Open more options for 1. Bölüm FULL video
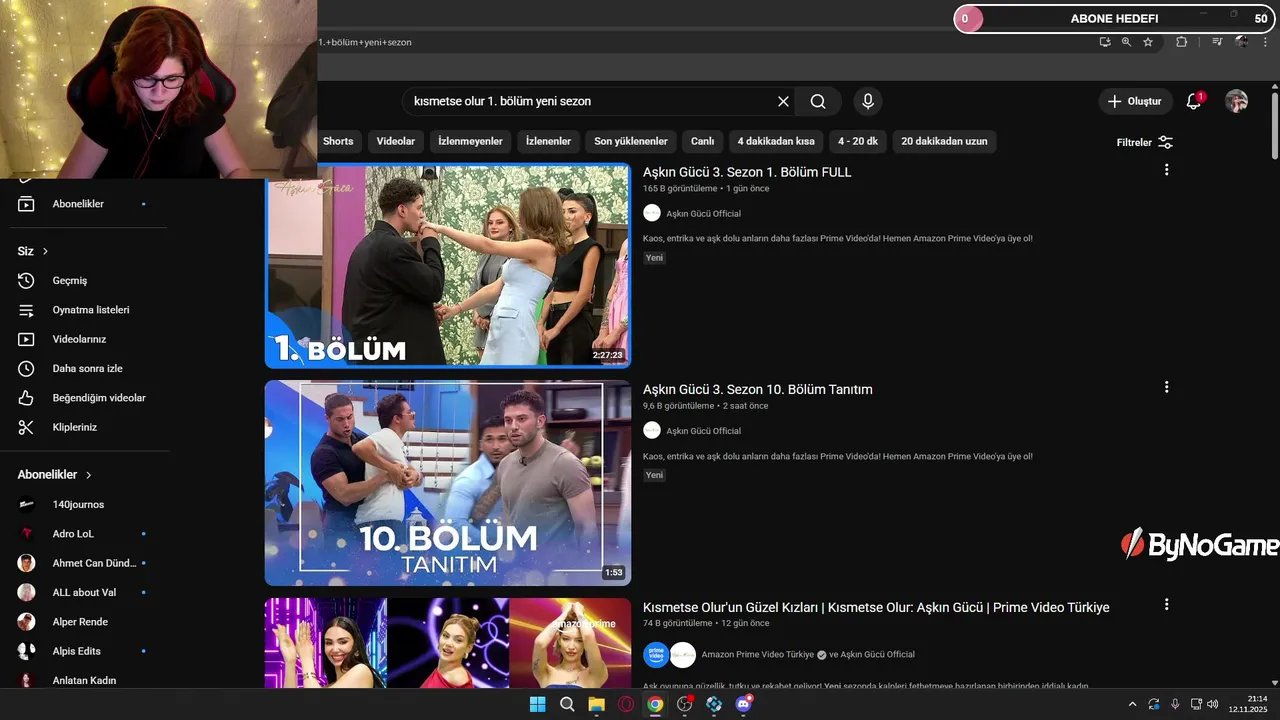Screen dimensions: 1280x720 (1166, 170)
